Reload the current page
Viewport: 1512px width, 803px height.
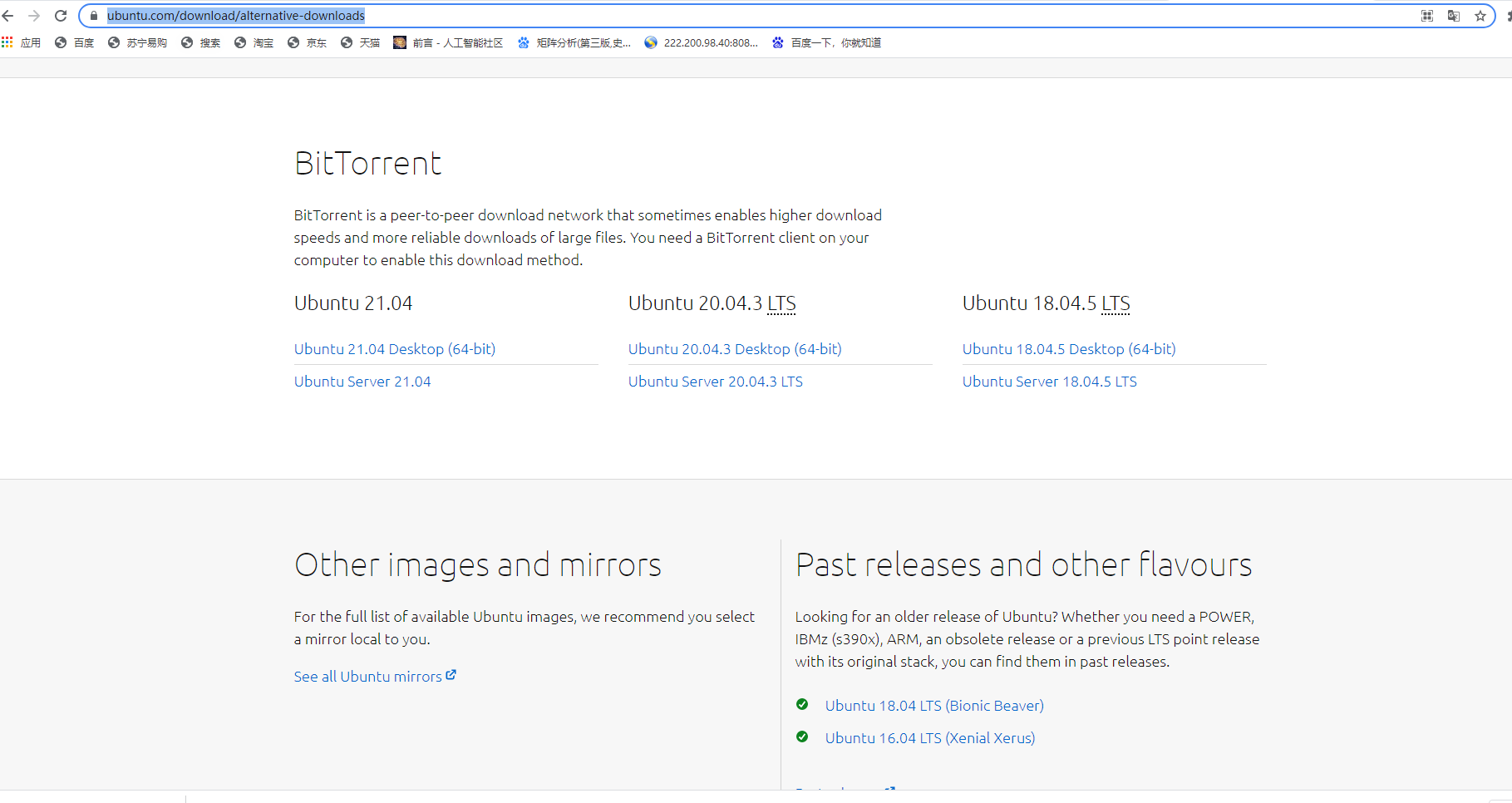tap(61, 16)
